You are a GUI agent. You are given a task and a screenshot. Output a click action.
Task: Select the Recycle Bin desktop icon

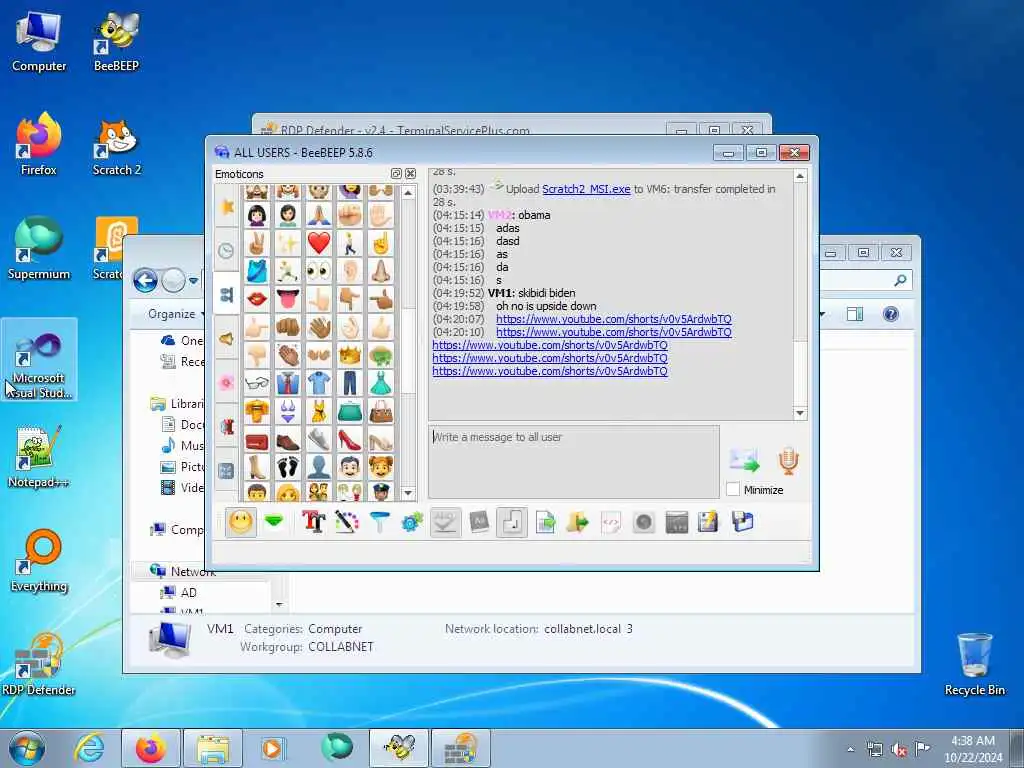[x=974, y=664]
